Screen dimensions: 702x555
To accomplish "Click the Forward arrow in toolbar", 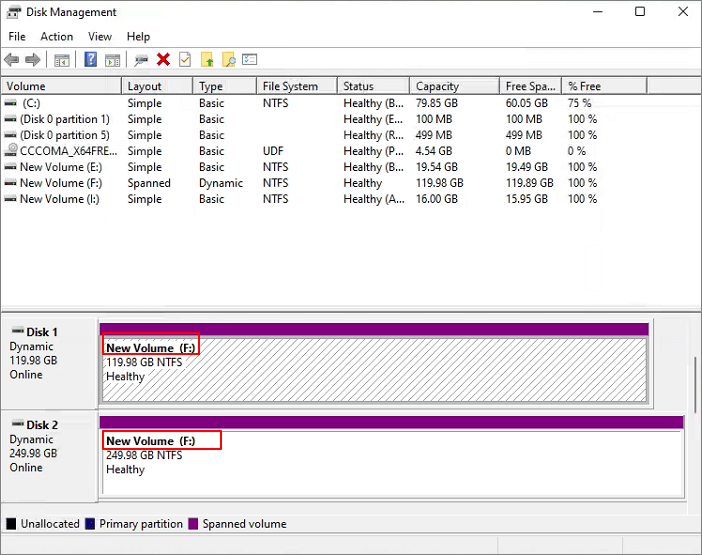I will (33, 60).
